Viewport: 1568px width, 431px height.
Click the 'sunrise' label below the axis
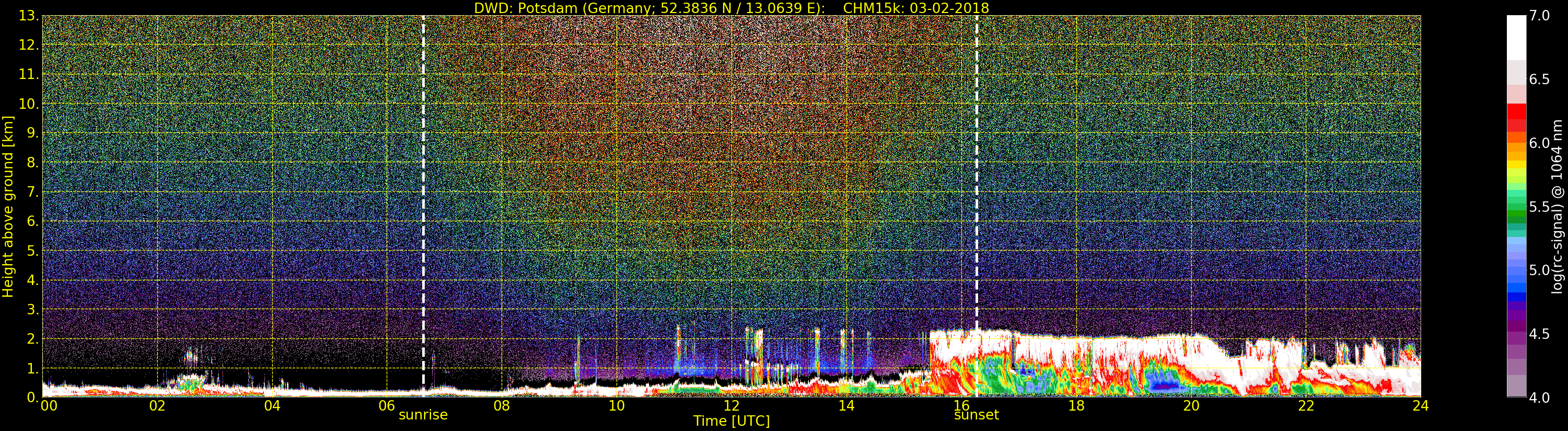(x=423, y=415)
